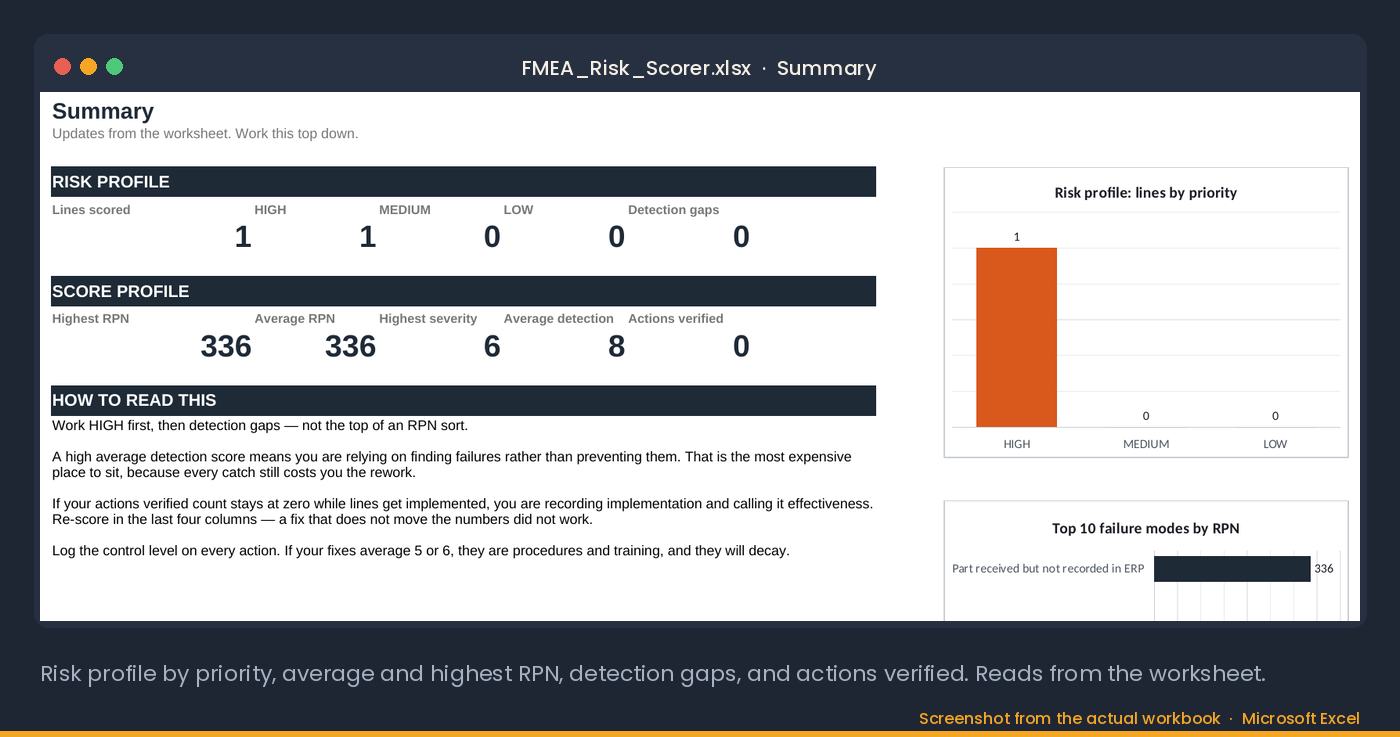Select the 'Average RPN' label

pos(294,319)
